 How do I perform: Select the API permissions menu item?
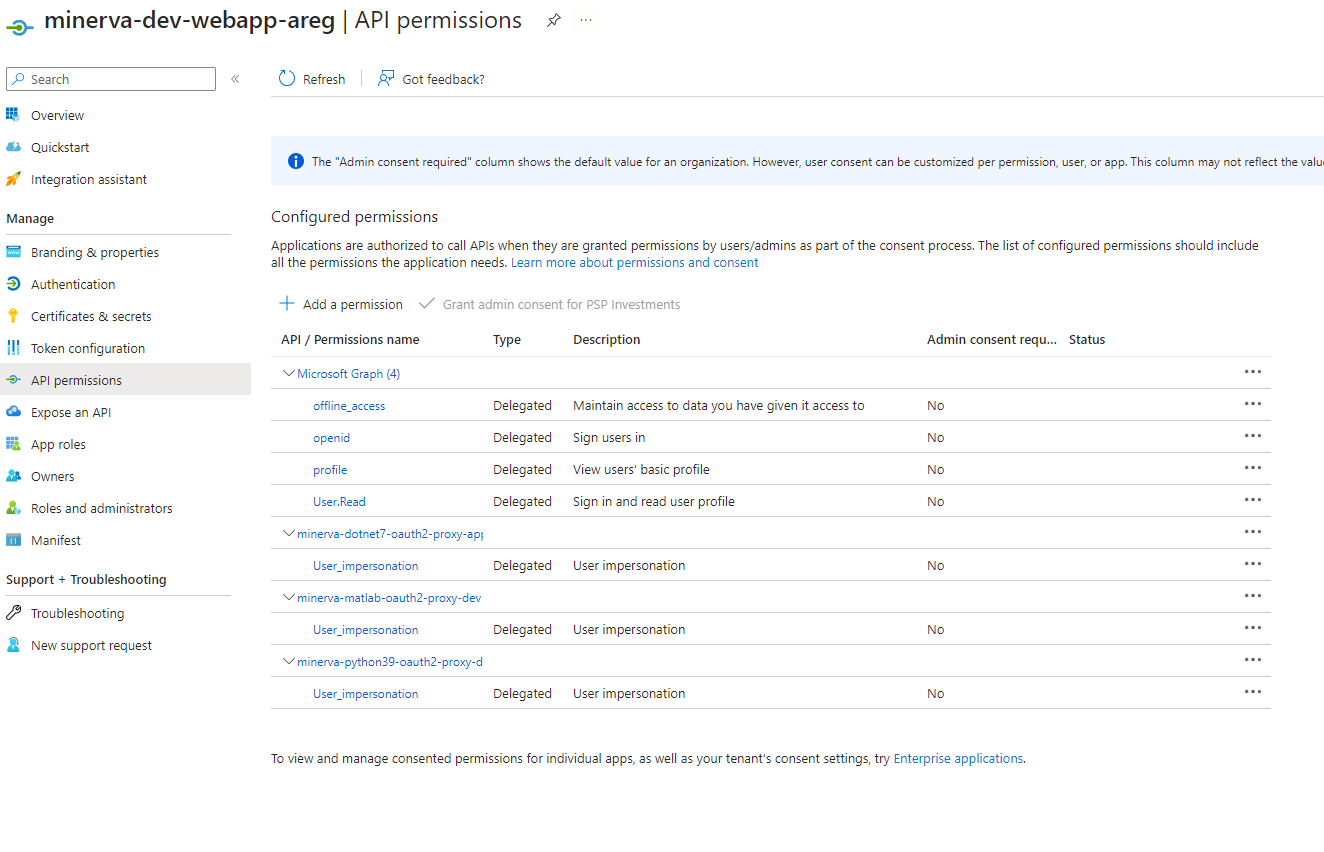pos(125,380)
